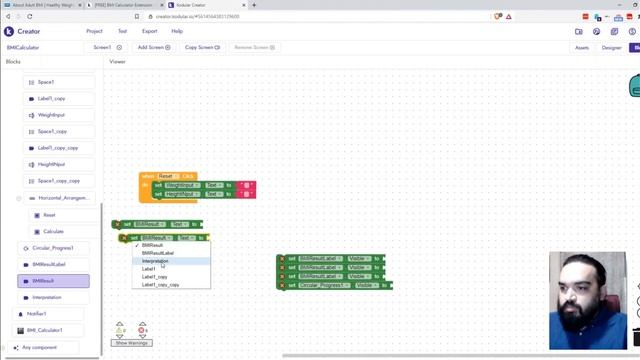Select Horizontal_Arrangement component in blocks tree
The width and height of the screenshot is (640, 360).
(60, 198)
